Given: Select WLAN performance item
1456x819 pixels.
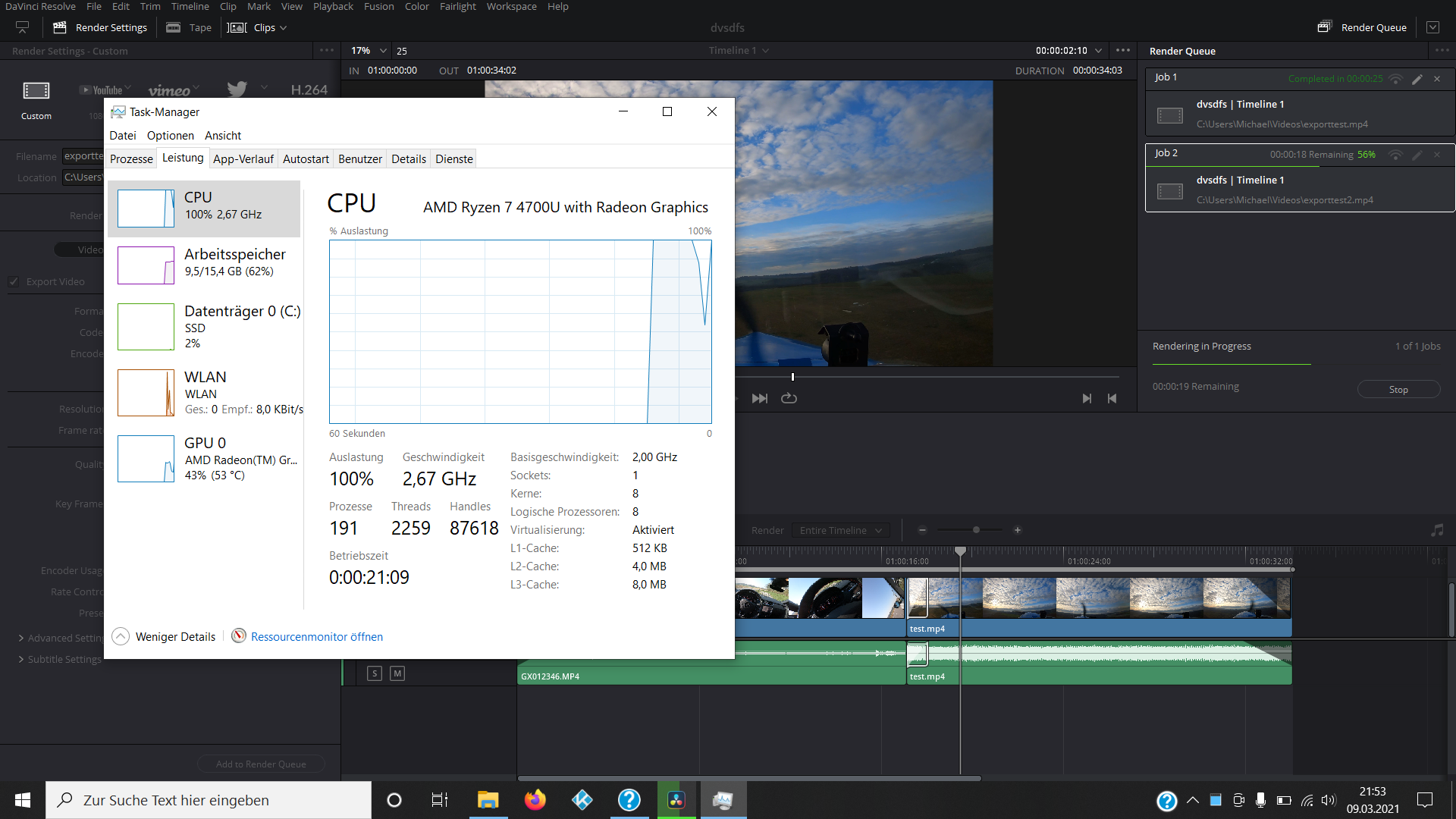Looking at the screenshot, I should point(204,393).
